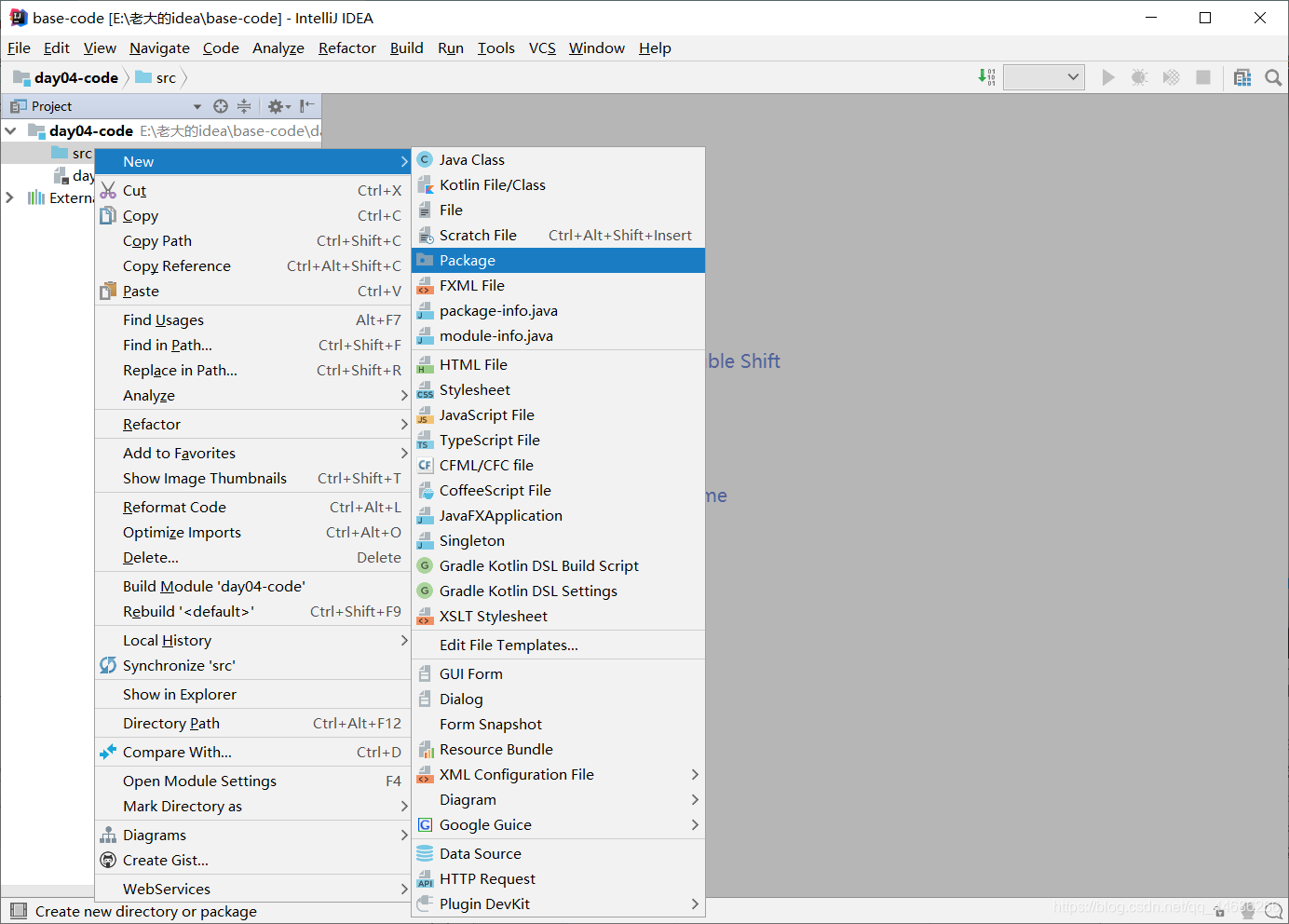The width and height of the screenshot is (1289, 924).
Task: Choose Open Module Settings
Action: click(x=252, y=781)
